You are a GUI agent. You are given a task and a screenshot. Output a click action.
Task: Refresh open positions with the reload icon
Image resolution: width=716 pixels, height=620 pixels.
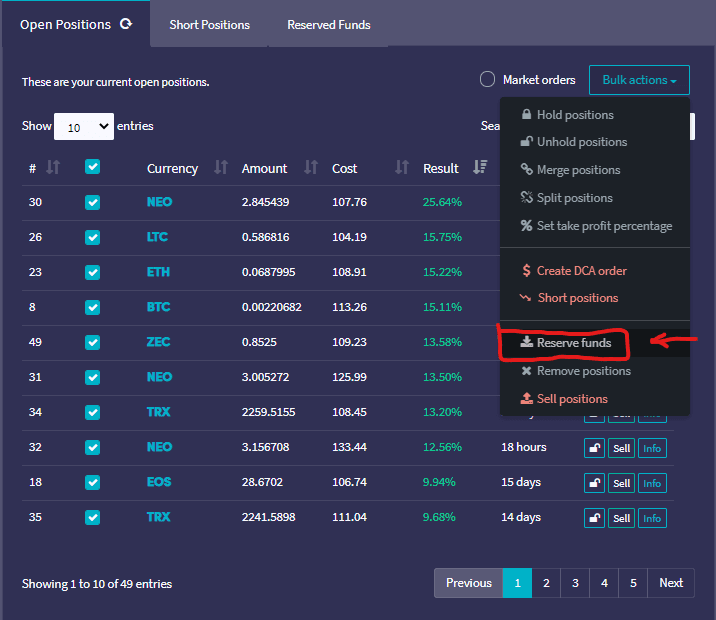(x=126, y=24)
